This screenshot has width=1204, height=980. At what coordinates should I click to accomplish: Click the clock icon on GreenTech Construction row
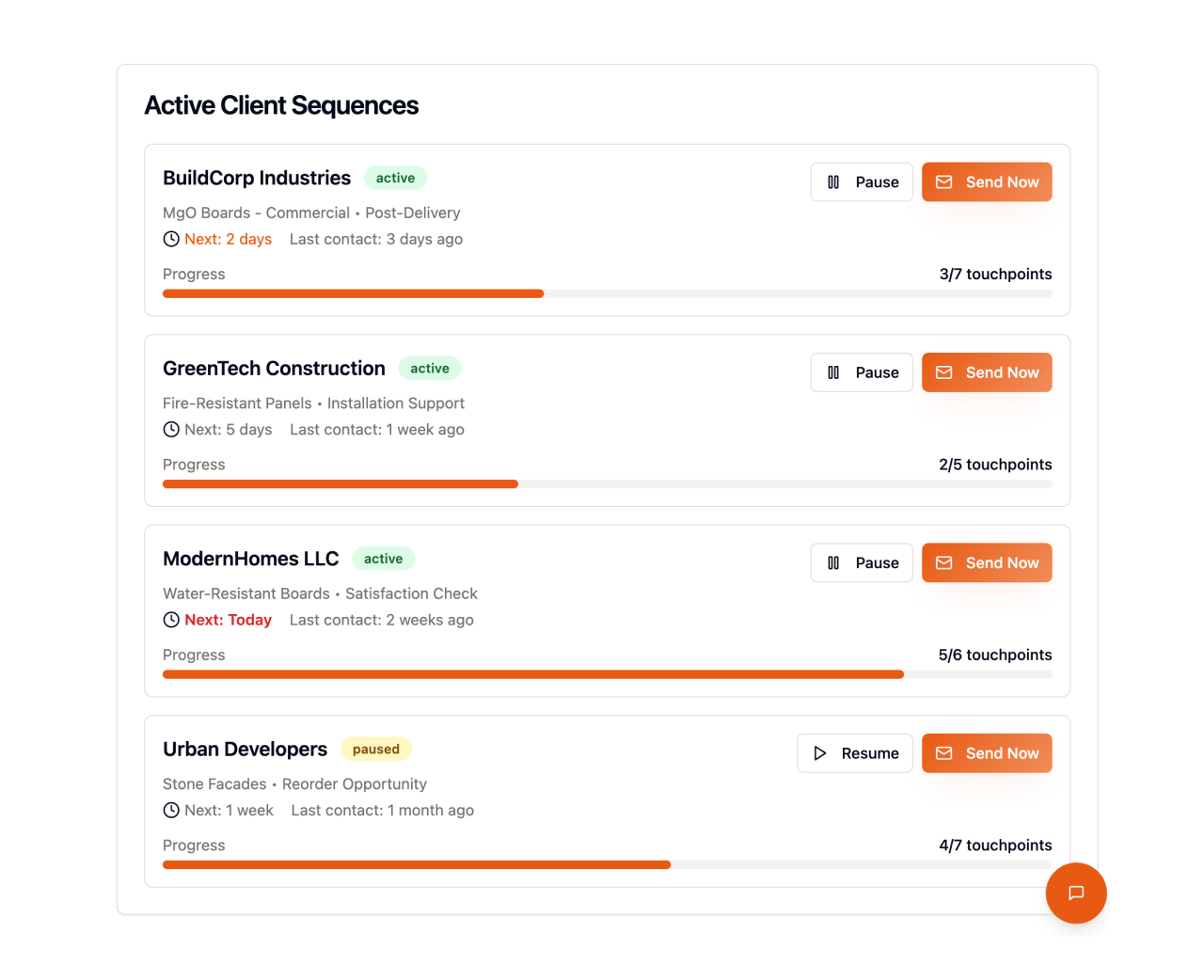[170, 429]
